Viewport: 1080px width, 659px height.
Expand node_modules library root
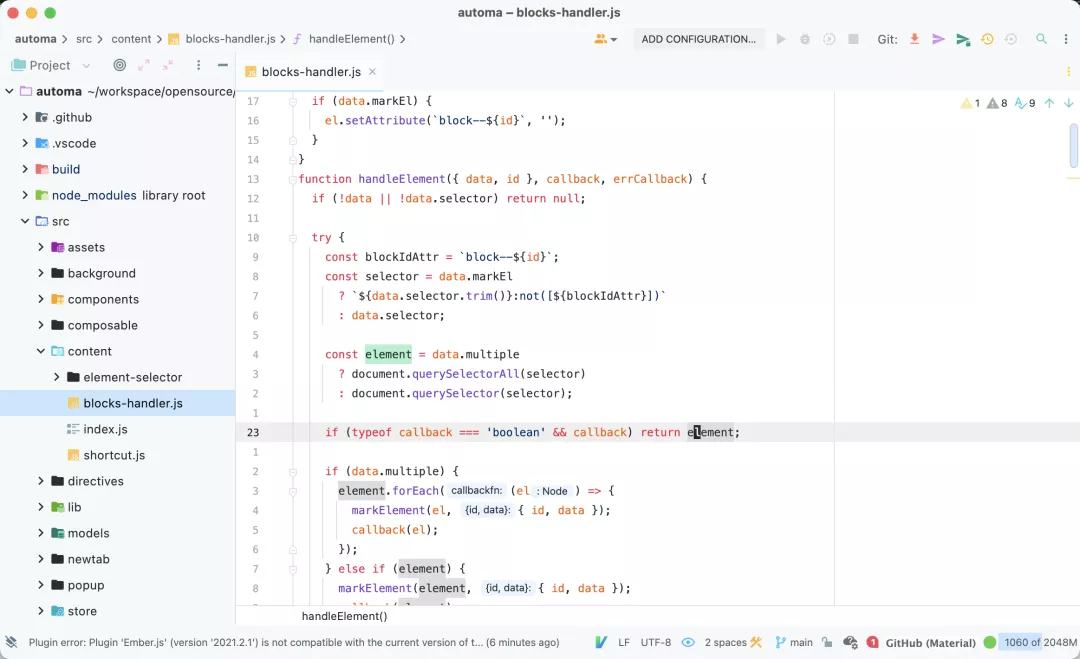click(x=25, y=195)
